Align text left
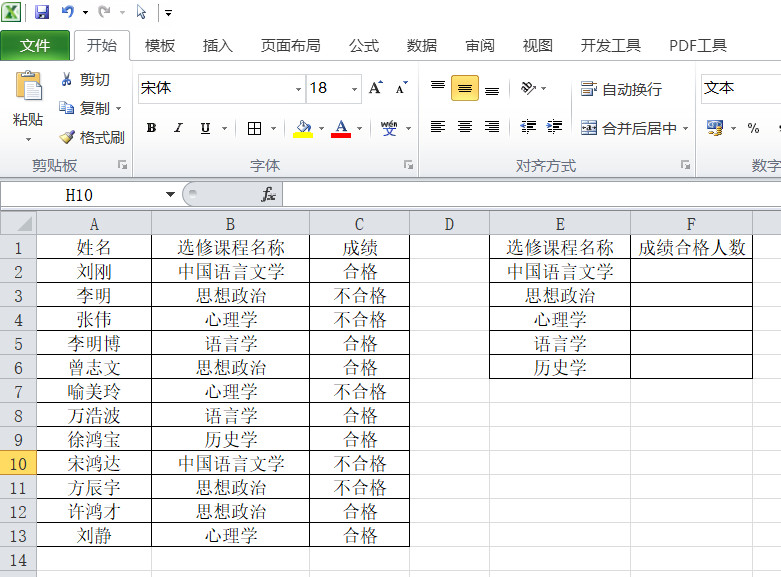The width and height of the screenshot is (781, 577). click(x=438, y=127)
